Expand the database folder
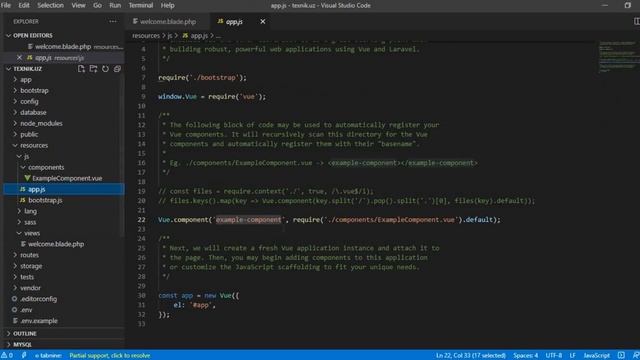This screenshot has height=360, width=640. [33, 113]
